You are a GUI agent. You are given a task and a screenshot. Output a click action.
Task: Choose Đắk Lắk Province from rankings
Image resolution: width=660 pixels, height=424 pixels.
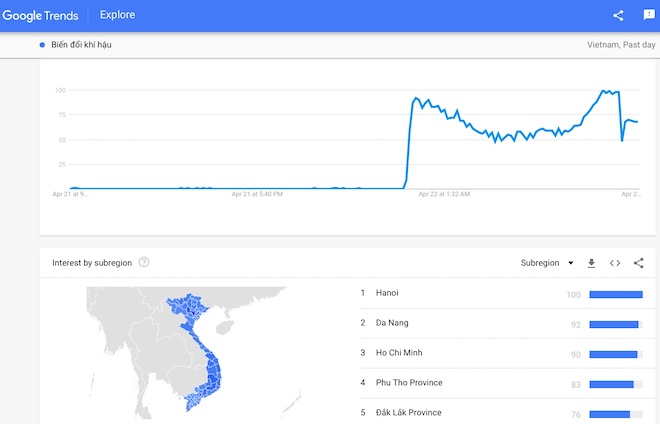coord(410,412)
